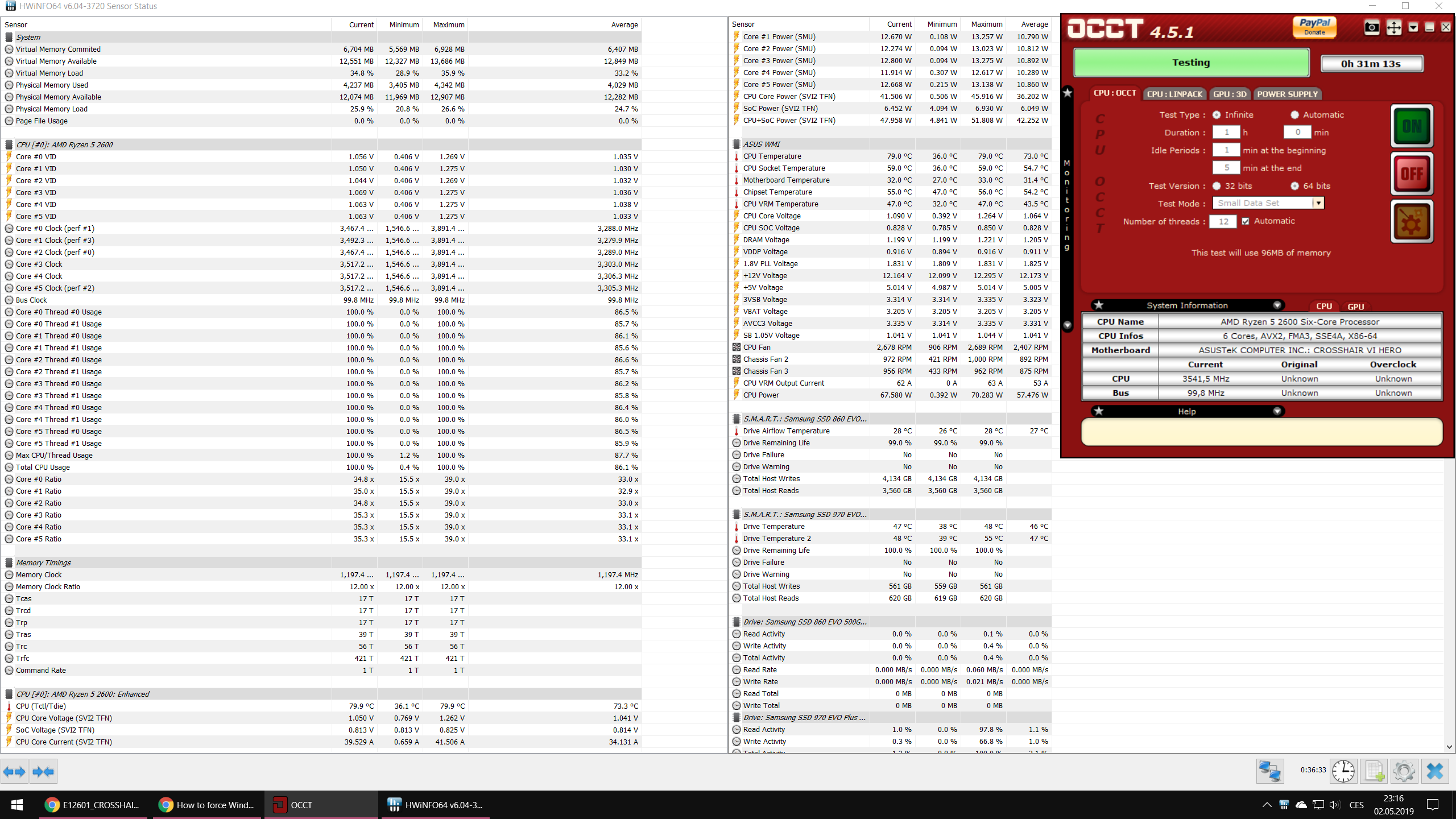Screen dimensions: 1456x819
Task: Collapse System Information panel arrow
Action: pos(1277,305)
